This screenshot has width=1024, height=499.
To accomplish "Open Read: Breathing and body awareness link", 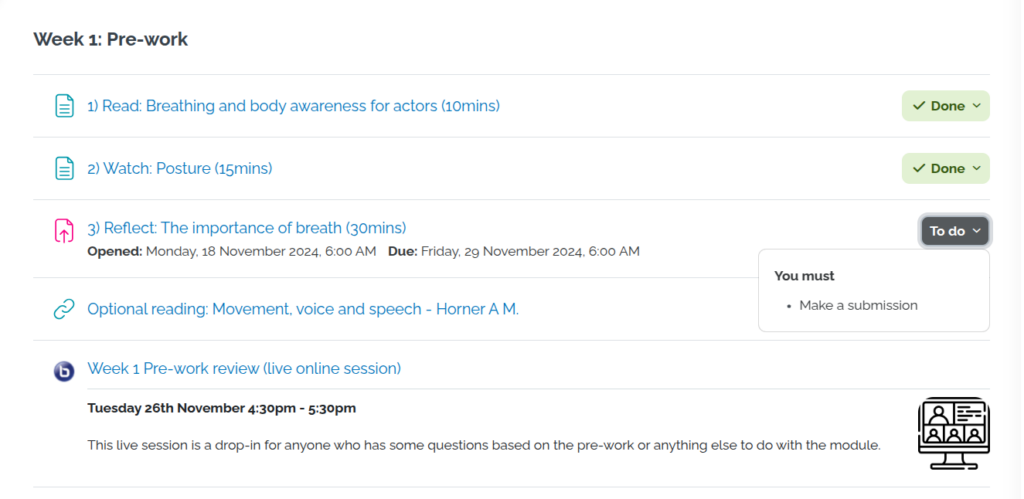I will 293,106.
